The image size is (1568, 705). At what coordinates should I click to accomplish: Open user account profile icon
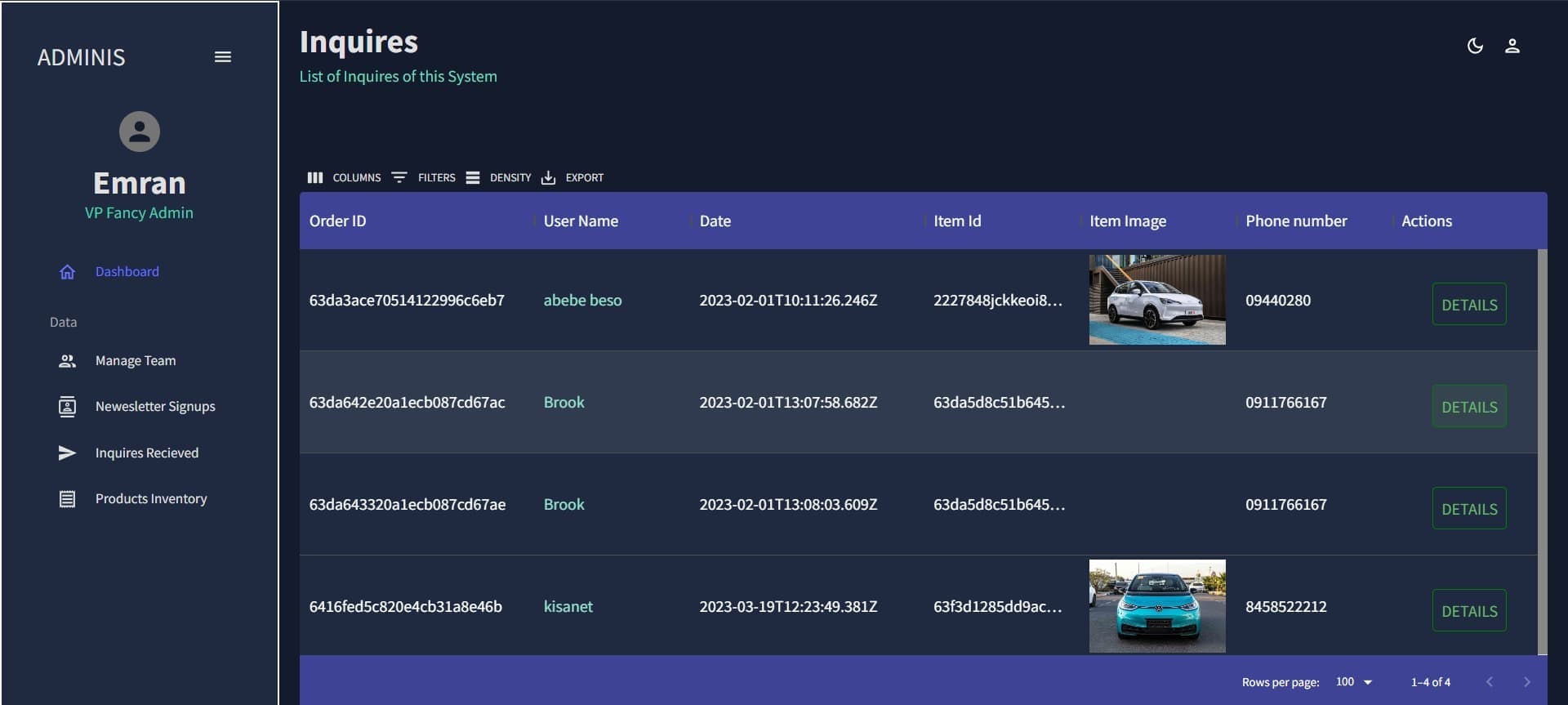(x=1512, y=46)
